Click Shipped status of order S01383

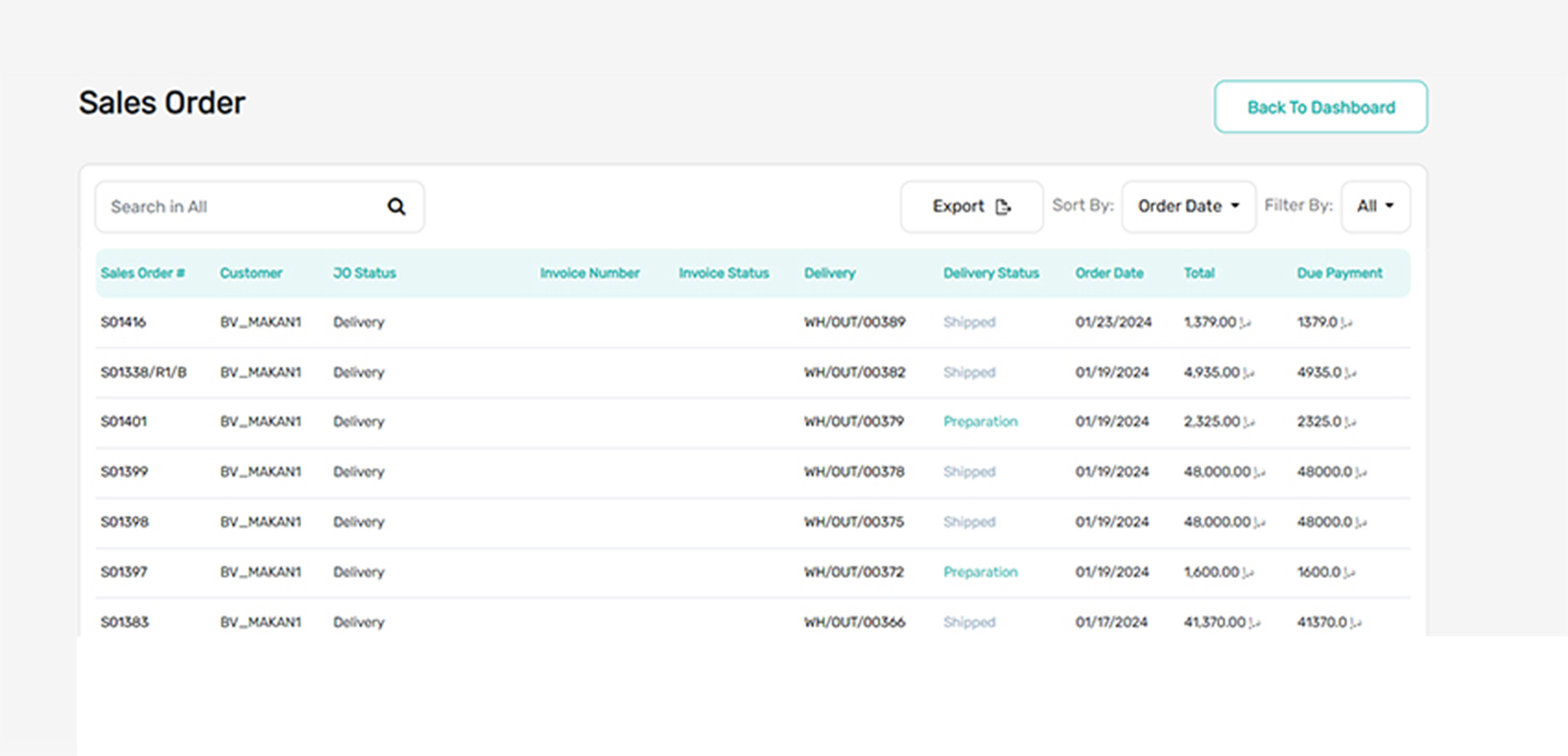point(969,622)
